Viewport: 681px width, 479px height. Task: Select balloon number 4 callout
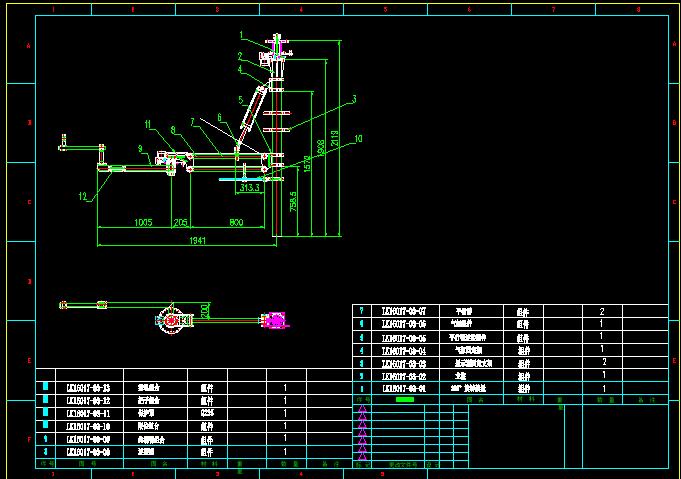[x=240, y=69]
